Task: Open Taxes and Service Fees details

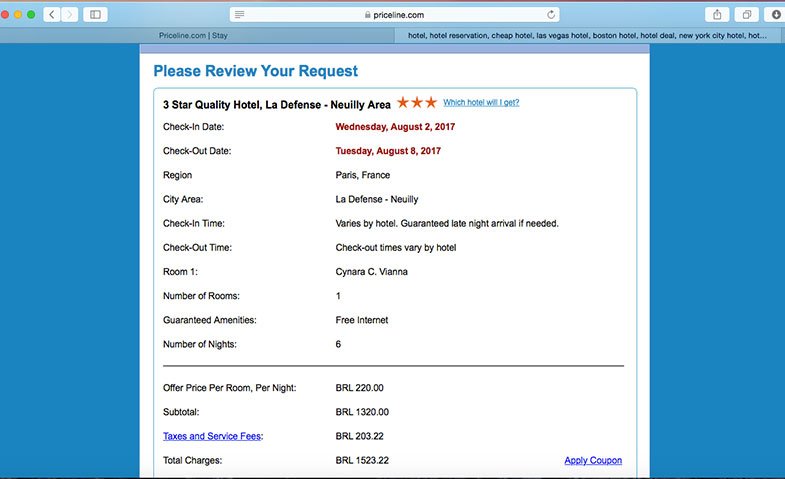Action: pyautogui.click(x=211, y=436)
